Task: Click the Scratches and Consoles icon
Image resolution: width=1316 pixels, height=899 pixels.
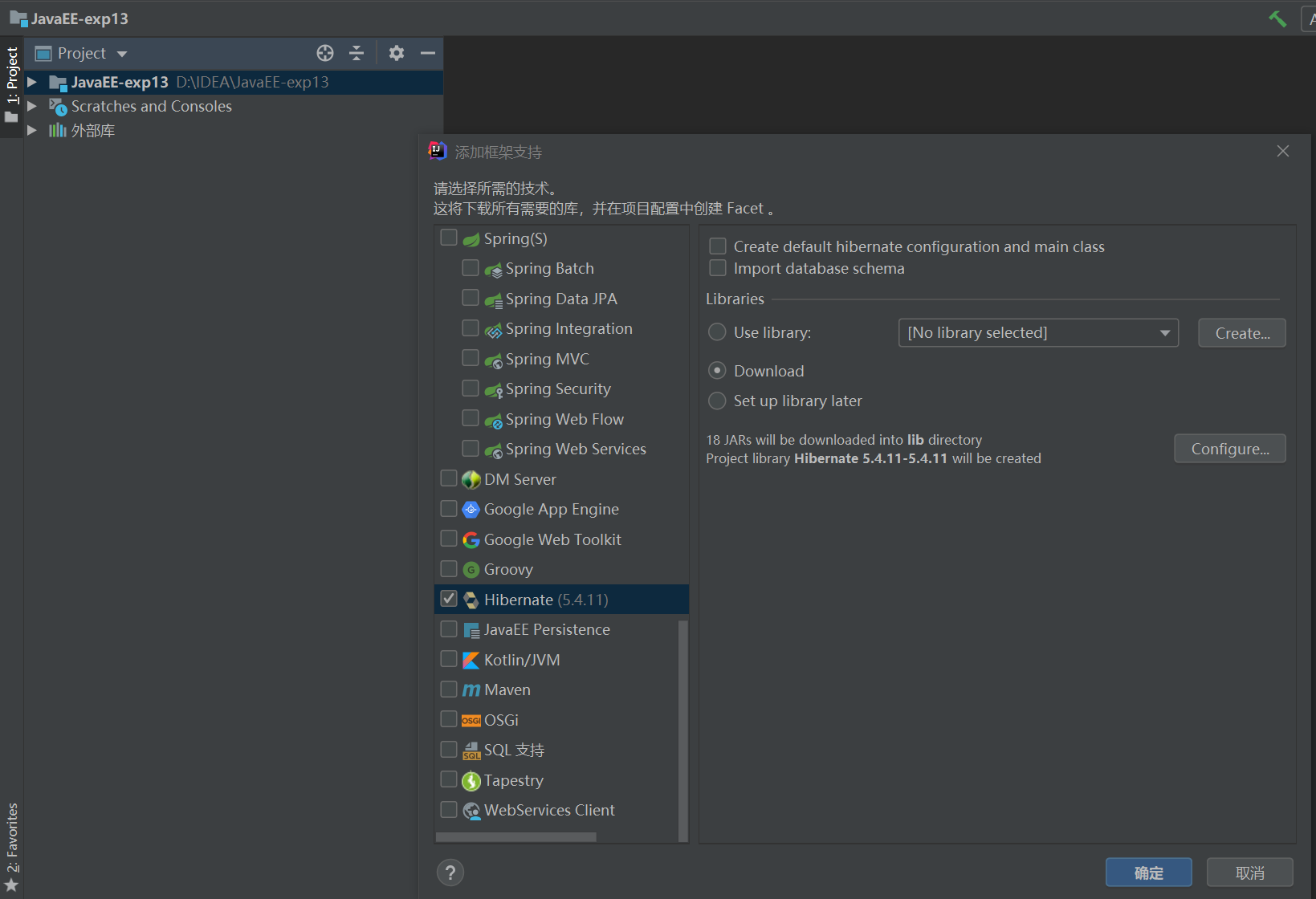Action: tap(58, 107)
